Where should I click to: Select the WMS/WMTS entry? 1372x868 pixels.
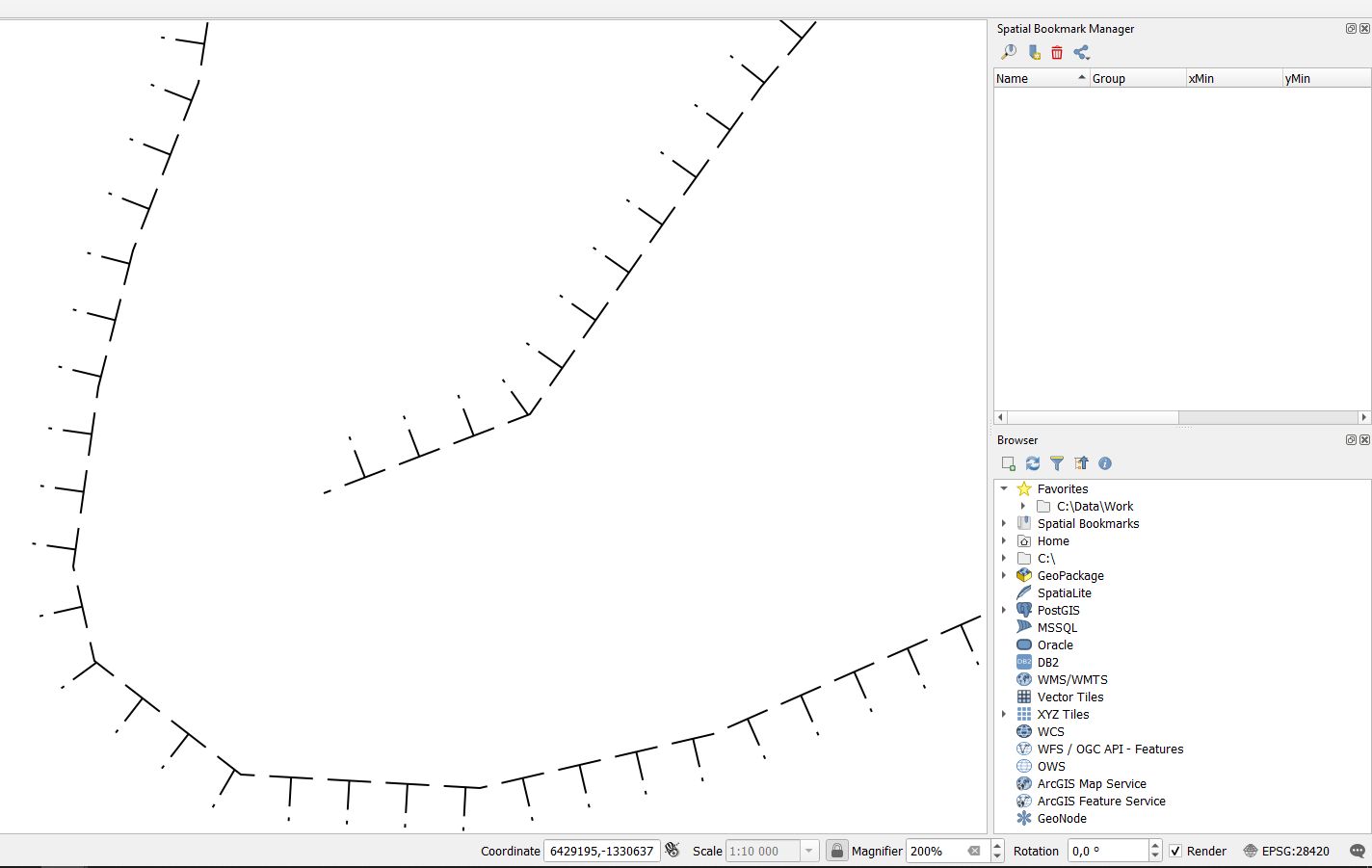tap(1071, 679)
